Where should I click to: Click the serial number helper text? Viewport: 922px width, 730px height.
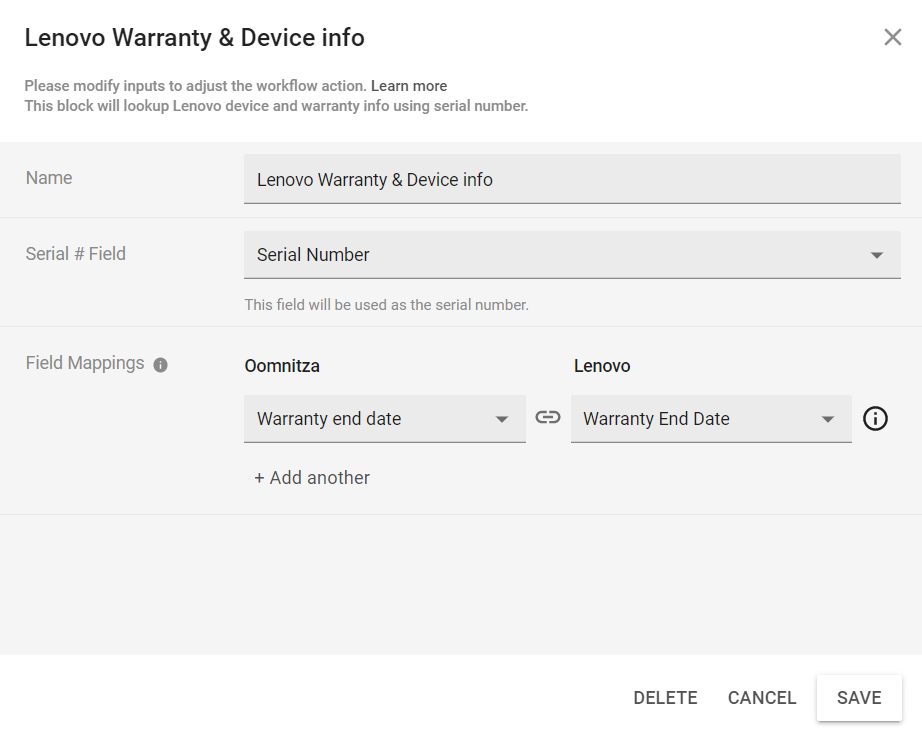tap(386, 305)
